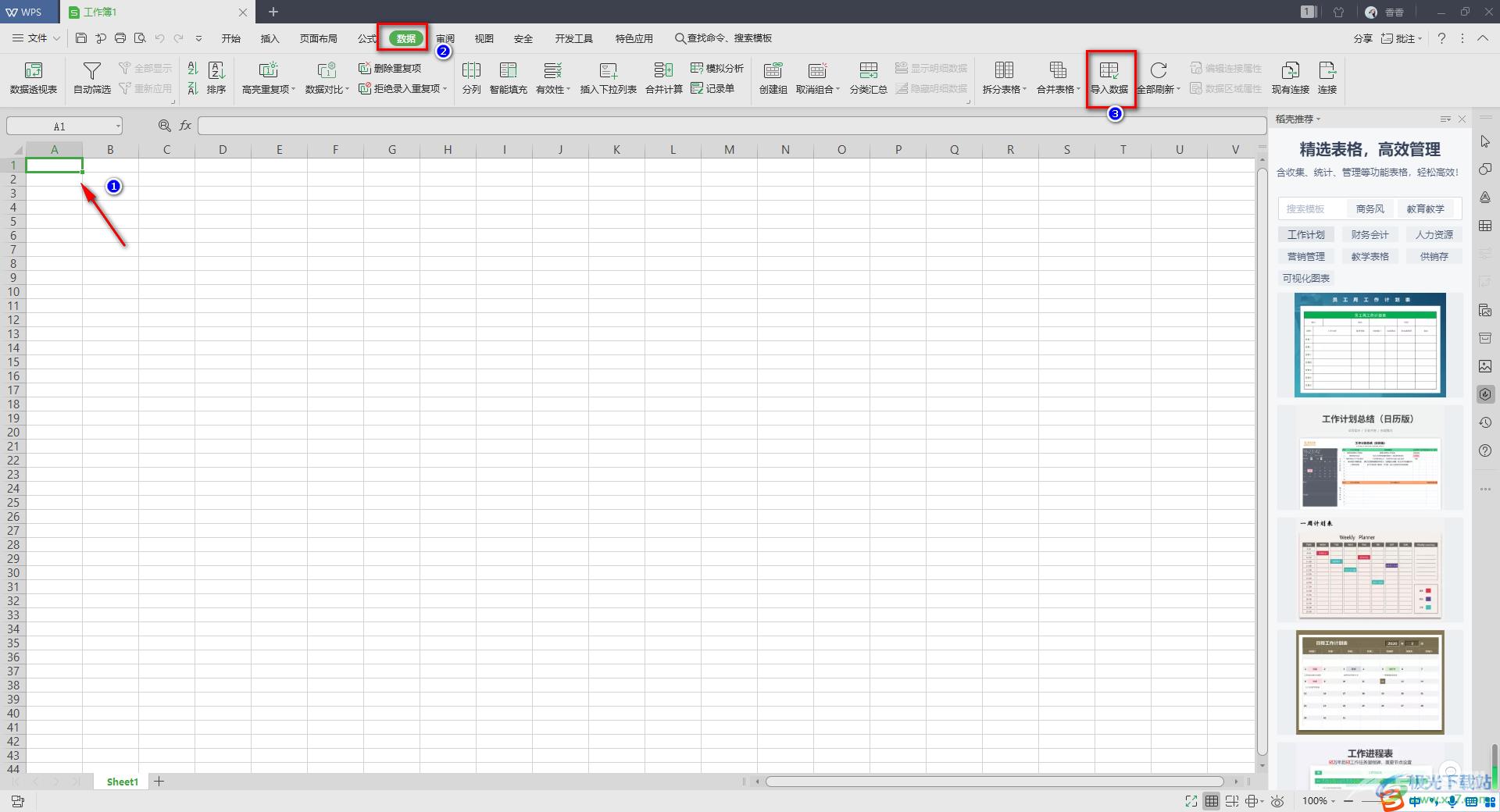The height and width of the screenshot is (812, 1500).
Task: Click the 搜索模板 template search field
Action: pyautogui.click(x=1312, y=208)
